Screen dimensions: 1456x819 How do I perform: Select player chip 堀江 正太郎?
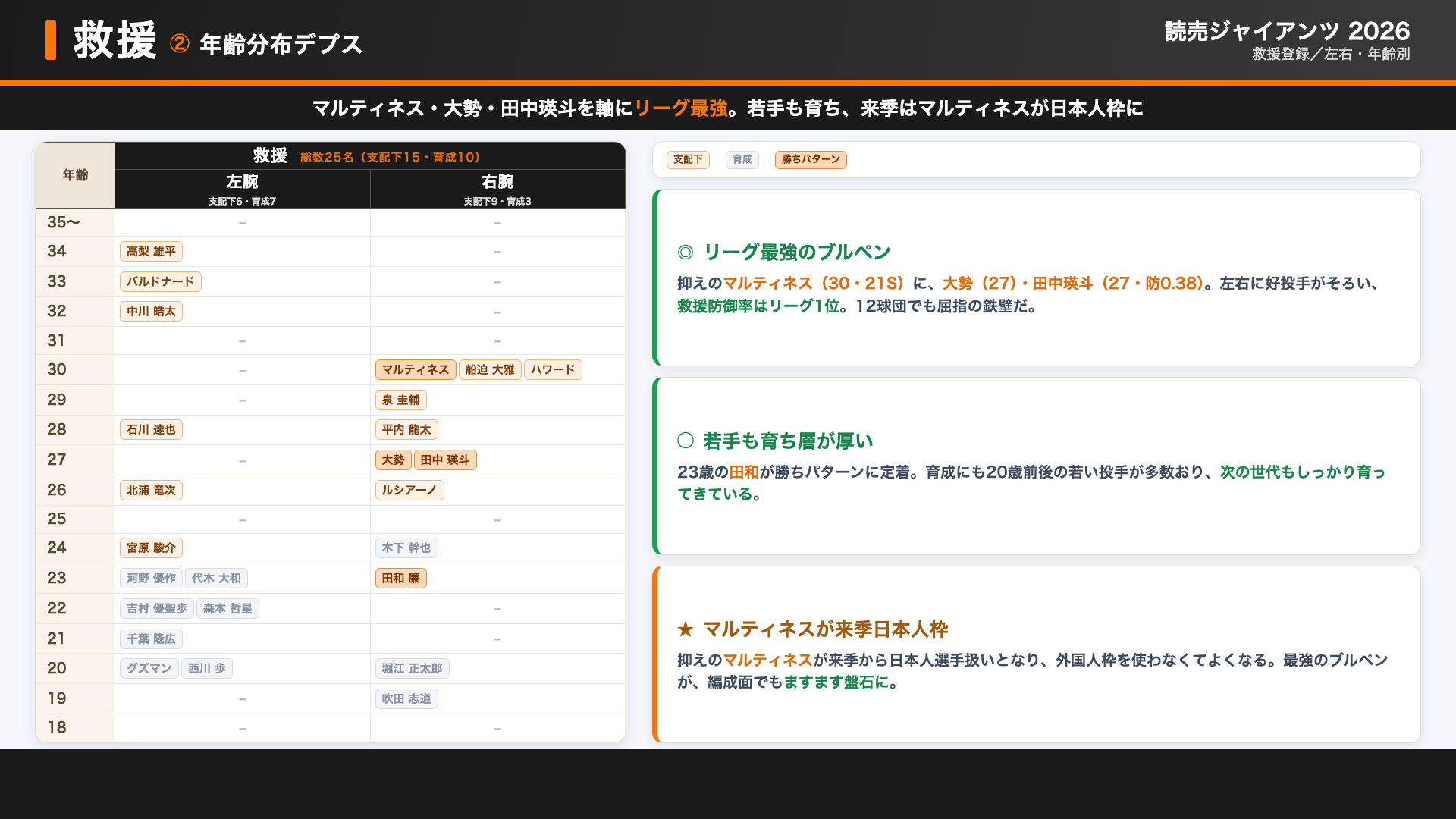pos(413,668)
